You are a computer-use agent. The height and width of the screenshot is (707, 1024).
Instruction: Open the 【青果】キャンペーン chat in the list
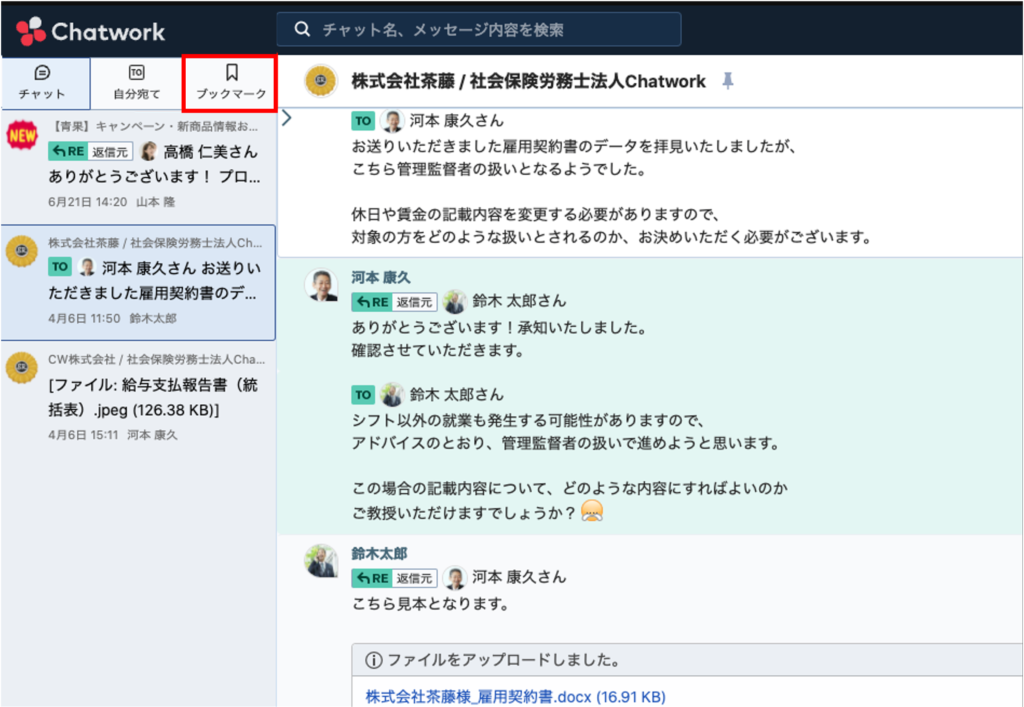tap(138, 165)
